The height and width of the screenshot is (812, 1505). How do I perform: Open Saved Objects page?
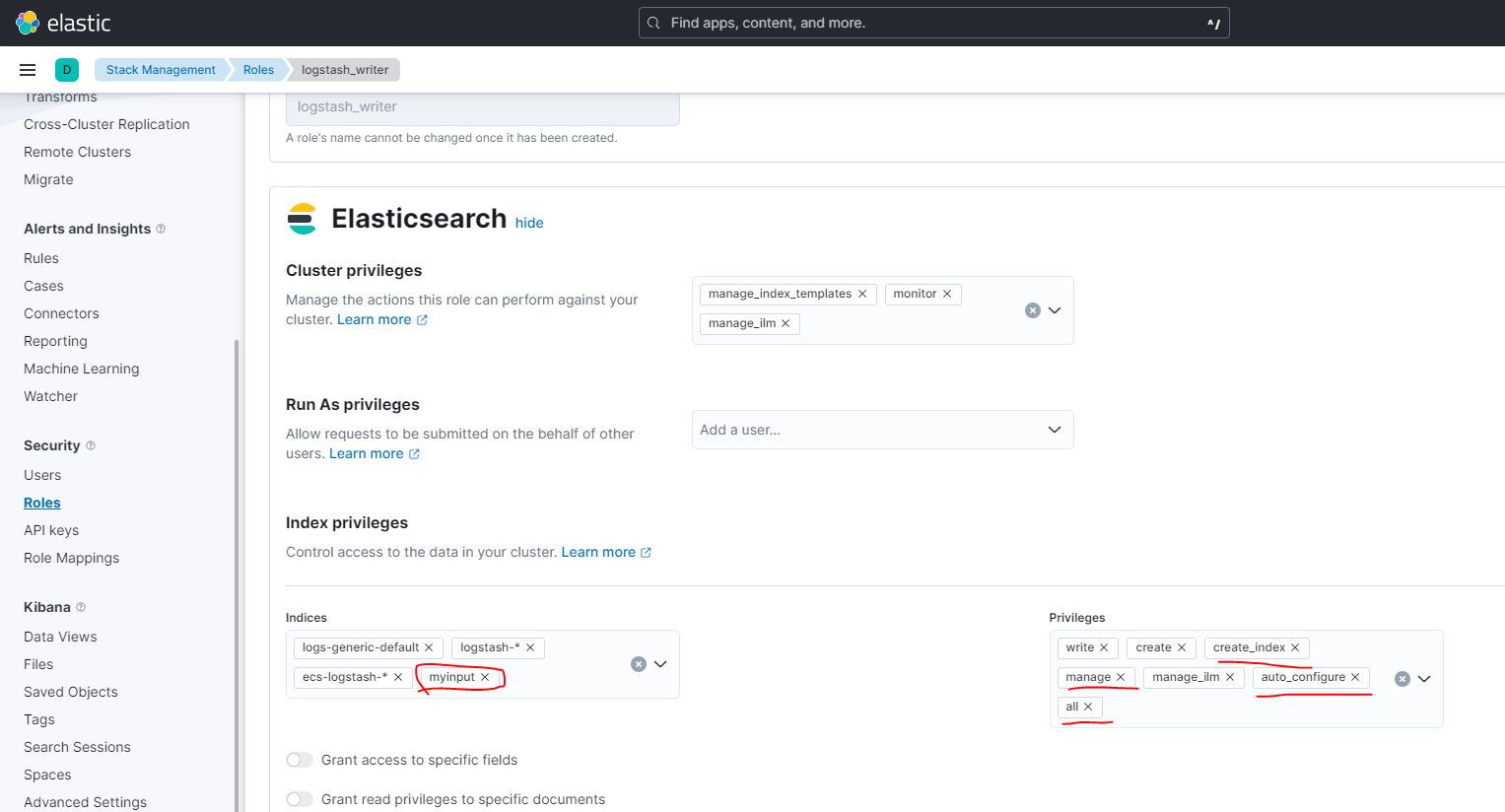71,692
